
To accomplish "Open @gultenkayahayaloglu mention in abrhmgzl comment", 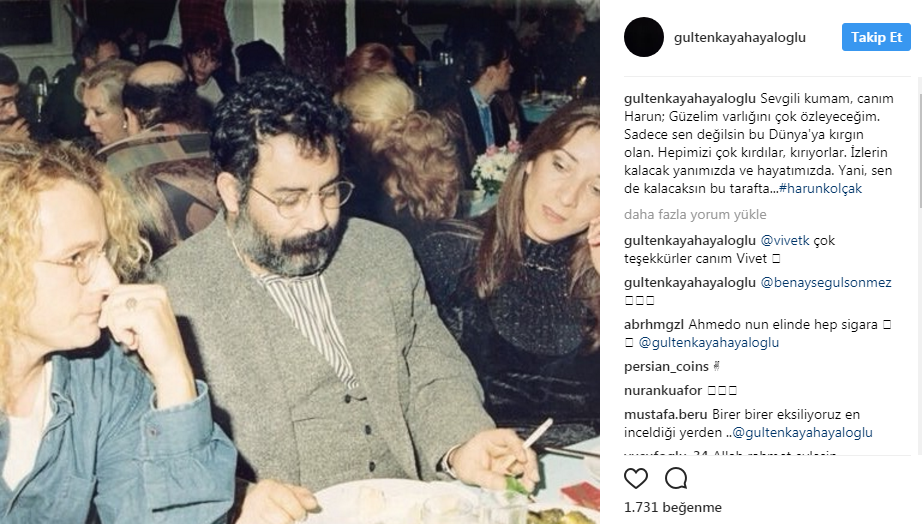I will click(709, 343).
